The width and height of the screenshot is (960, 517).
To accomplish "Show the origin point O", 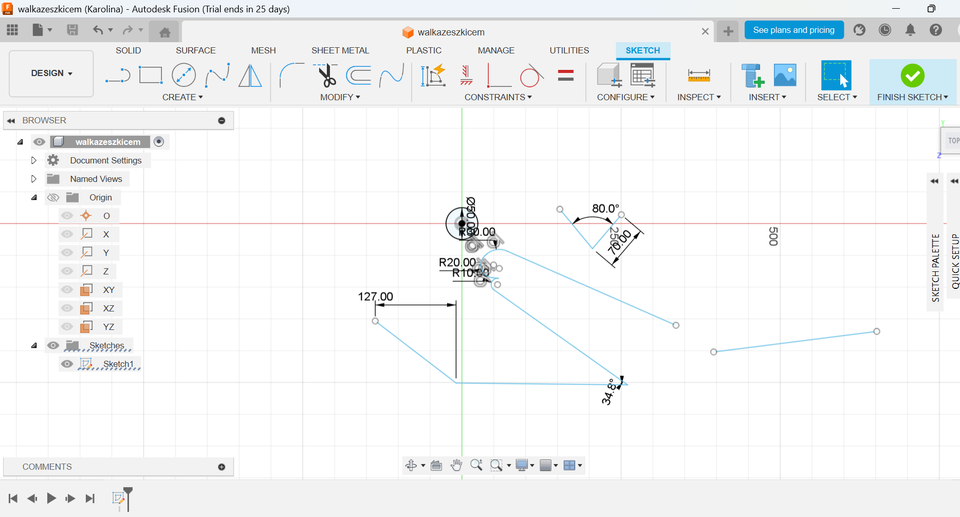I will (x=67, y=216).
